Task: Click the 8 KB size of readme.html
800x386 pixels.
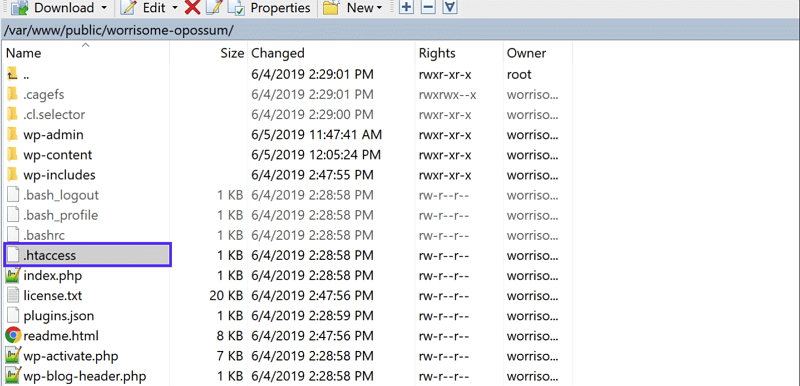Action: pyautogui.click(x=230, y=336)
